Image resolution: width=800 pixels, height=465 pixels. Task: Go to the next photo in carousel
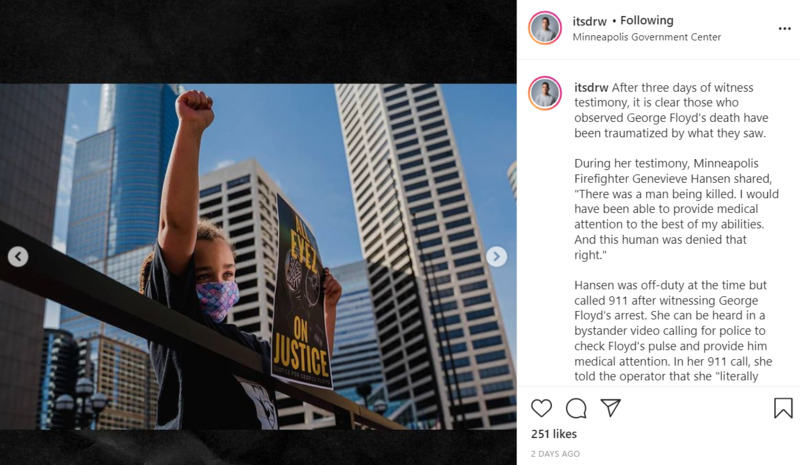(496, 256)
